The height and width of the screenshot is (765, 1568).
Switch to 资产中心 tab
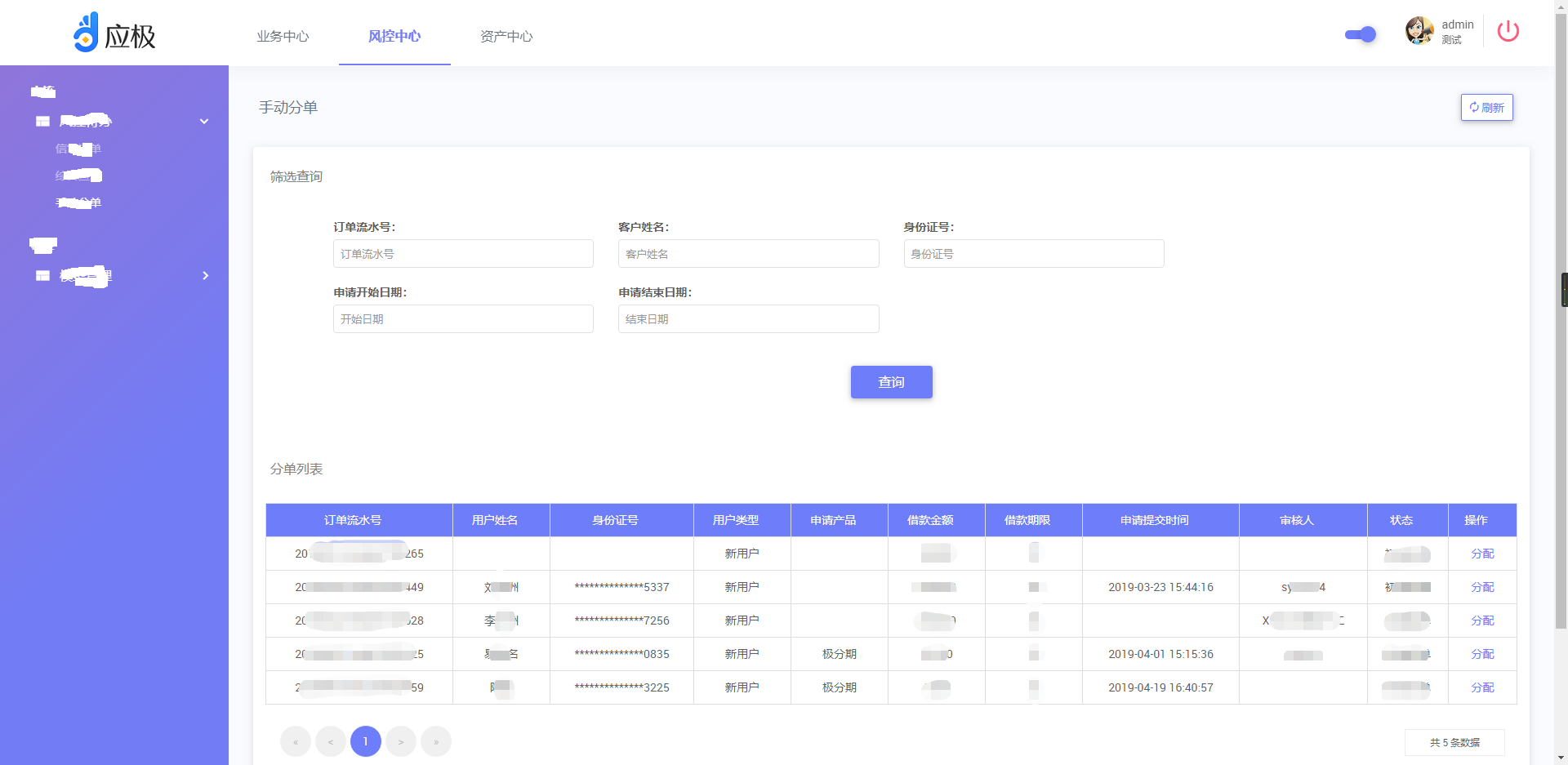506,36
